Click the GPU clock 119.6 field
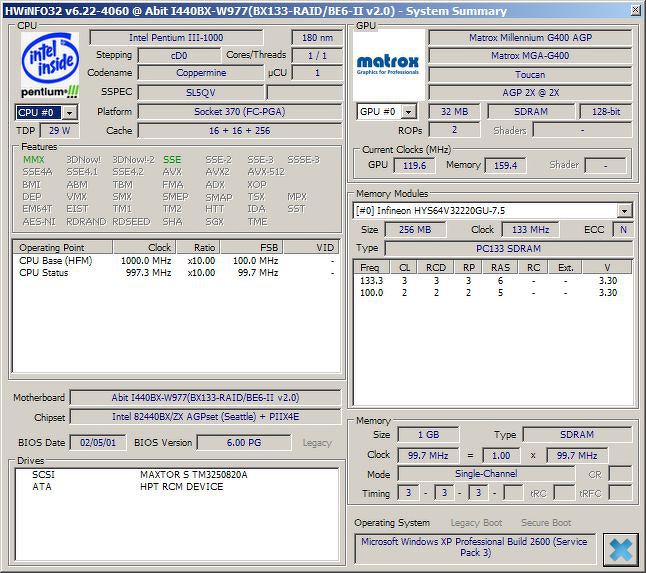The height and width of the screenshot is (573, 646). [414, 166]
